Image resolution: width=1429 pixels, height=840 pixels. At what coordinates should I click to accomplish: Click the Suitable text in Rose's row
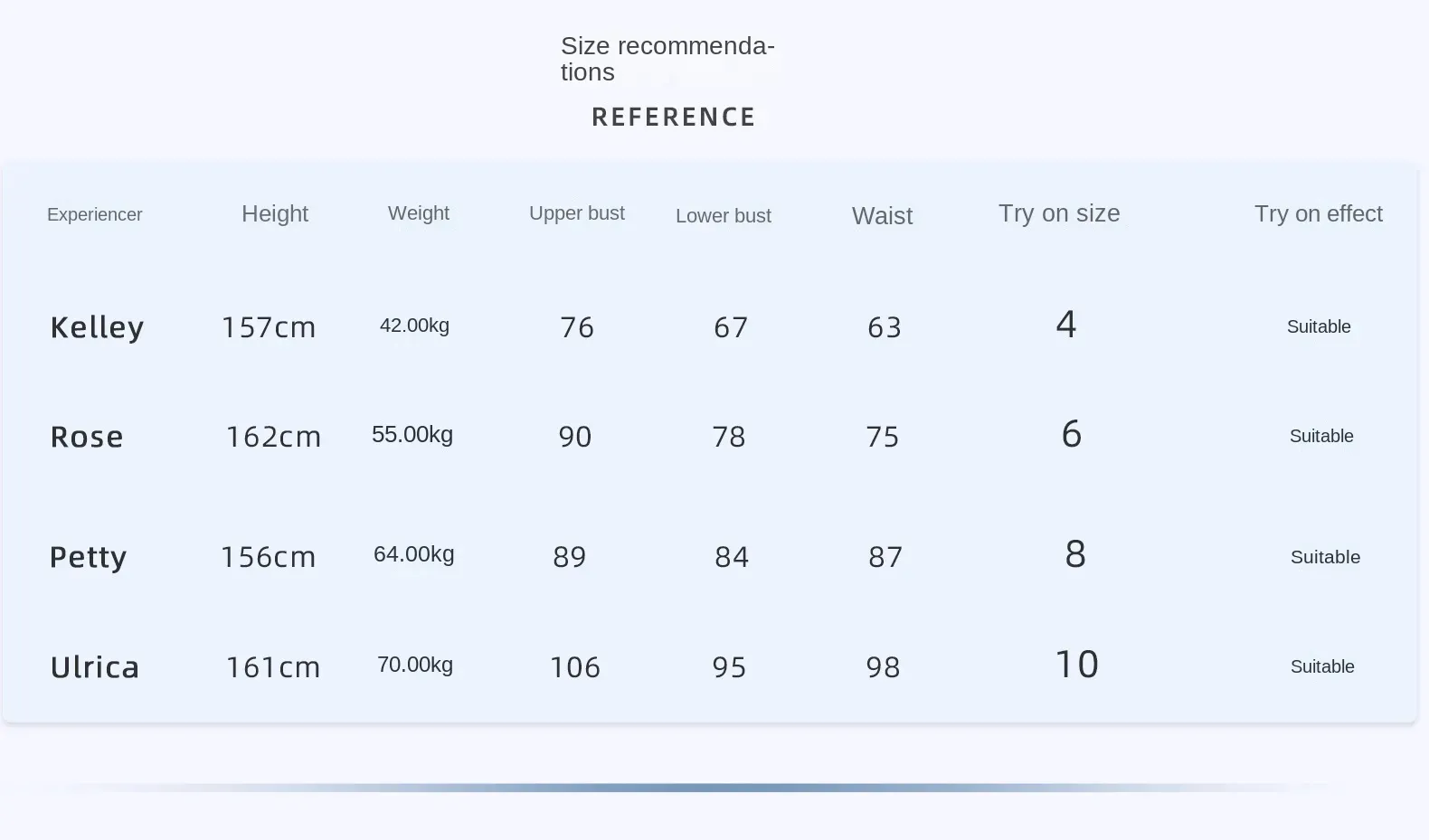tap(1321, 437)
